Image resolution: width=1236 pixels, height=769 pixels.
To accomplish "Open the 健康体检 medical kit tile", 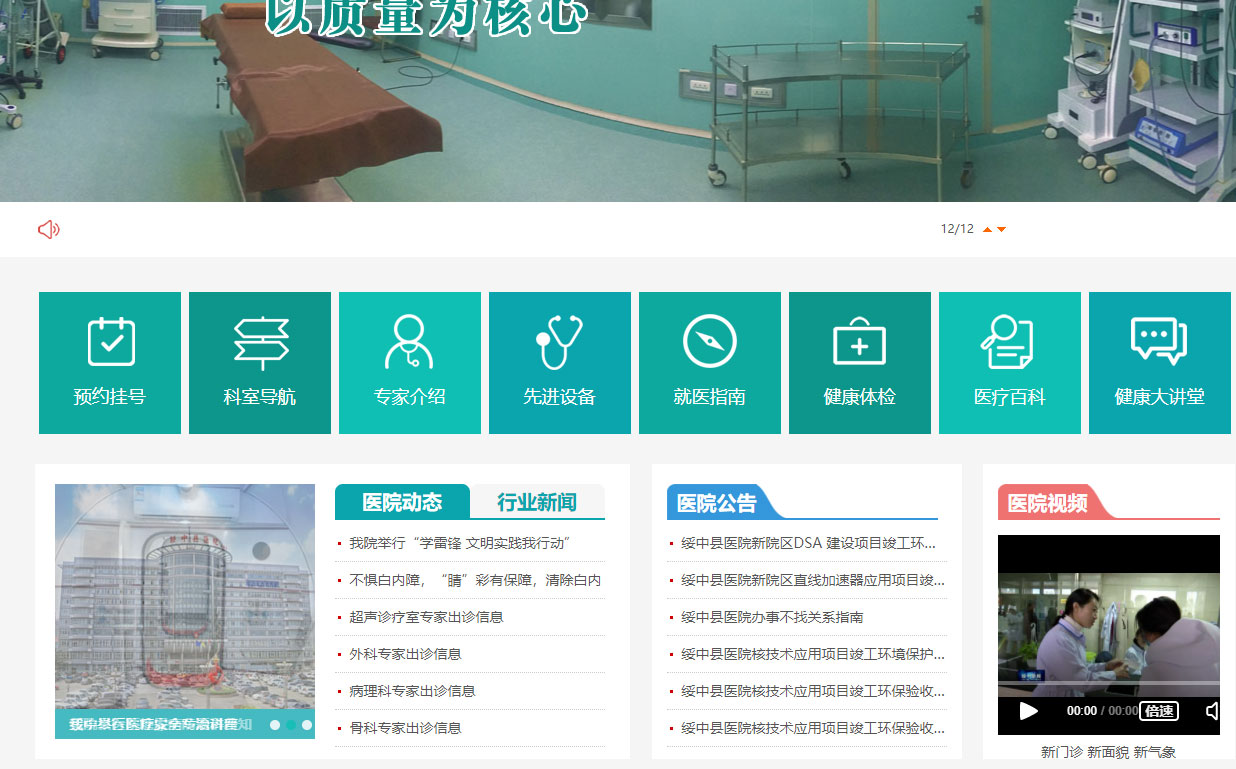I will click(860, 363).
